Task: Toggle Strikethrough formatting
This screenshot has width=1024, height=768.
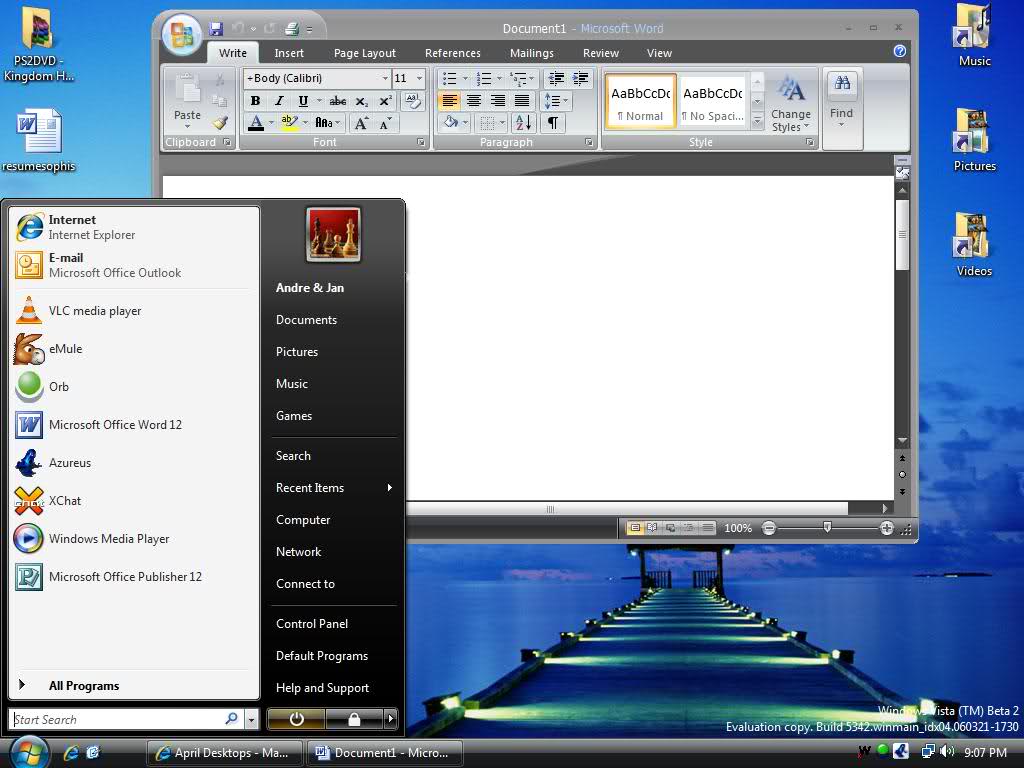Action: pyautogui.click(x=338, y=101)
